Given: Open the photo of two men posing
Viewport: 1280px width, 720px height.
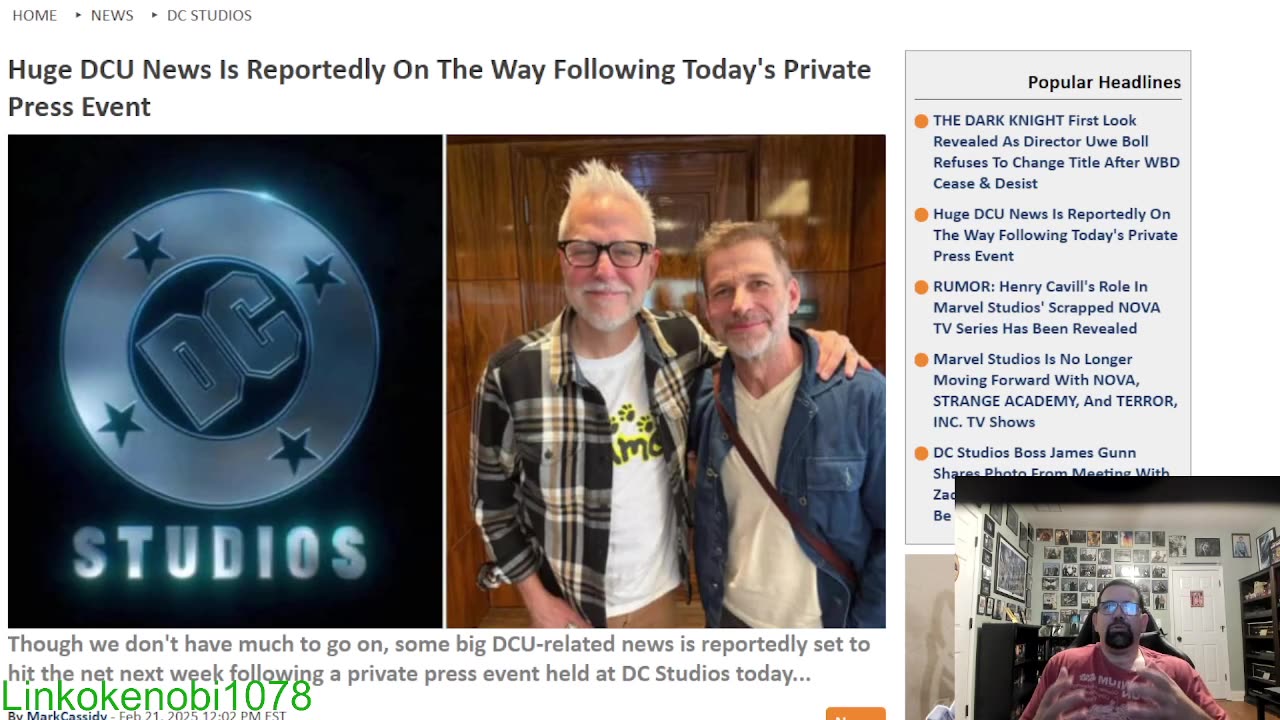Looking at the screenshot, I should click(666, 381).
